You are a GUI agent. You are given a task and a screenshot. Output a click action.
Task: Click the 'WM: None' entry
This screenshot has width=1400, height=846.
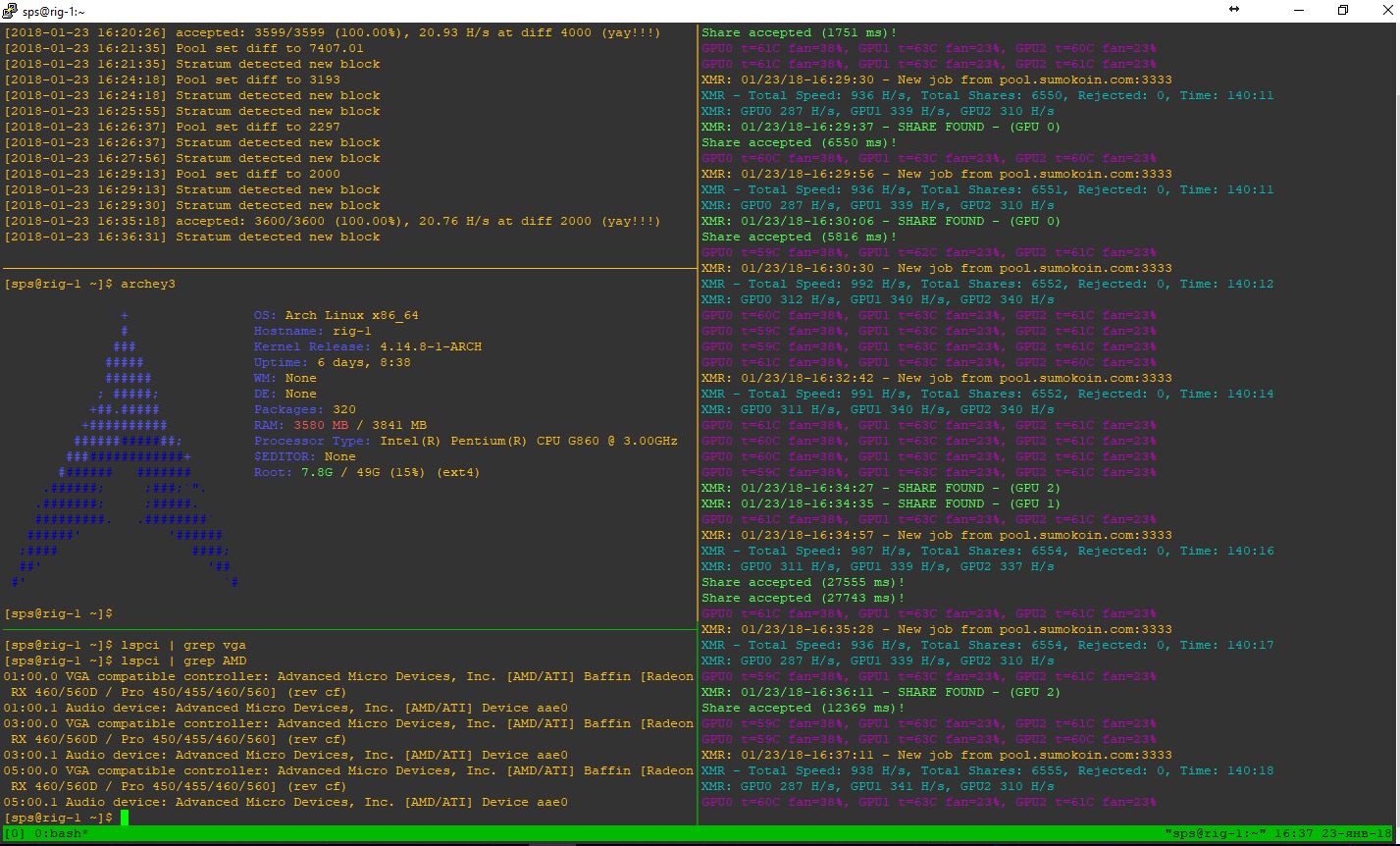click(x=285, y=378)
